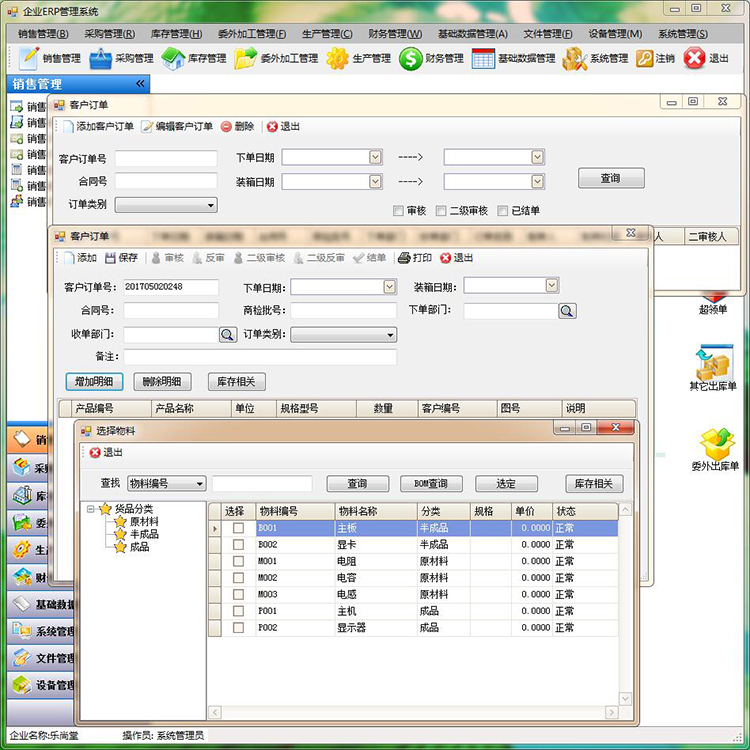Click 编辑客户订单 toolbar item
The width and height of the screenshot is (750, 750).
click(x=177, y=126)
